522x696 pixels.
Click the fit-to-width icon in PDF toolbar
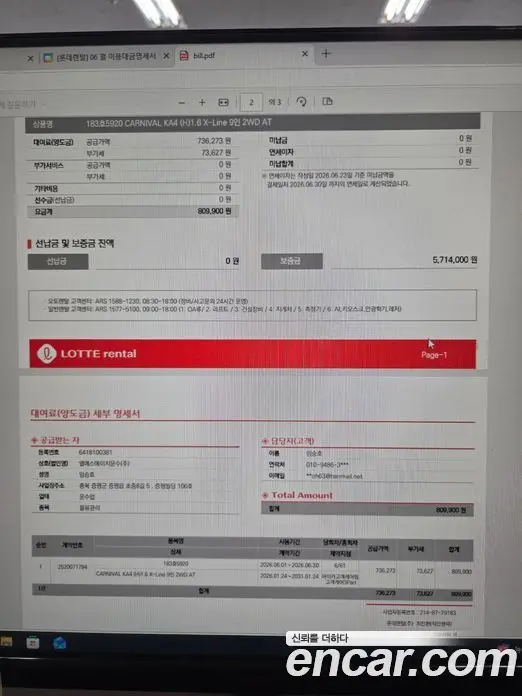[223, 103]
